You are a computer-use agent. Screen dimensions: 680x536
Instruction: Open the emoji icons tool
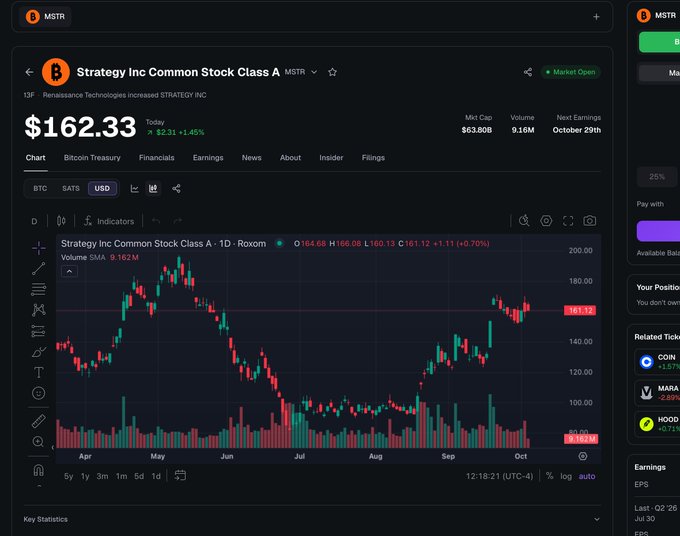(39, 393)
